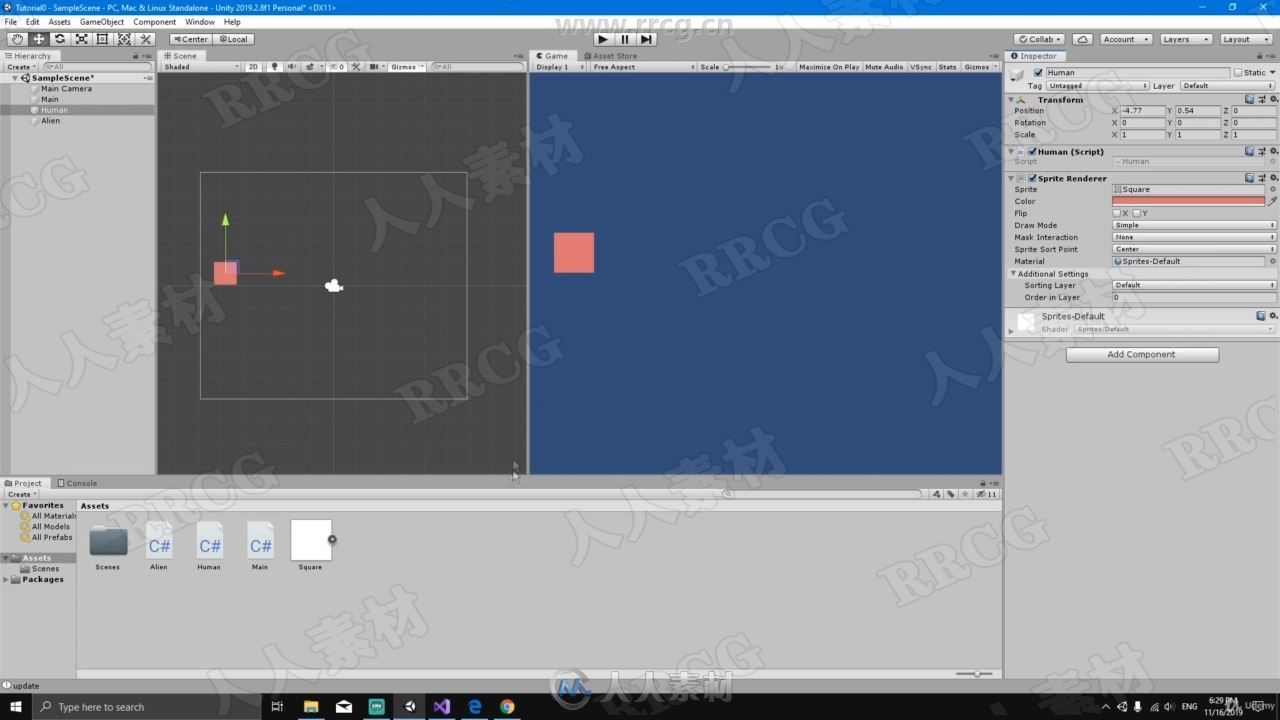Toggle scene audio speaker icon
This screenshot has width=1280, height=720.
tap(292, 67)
